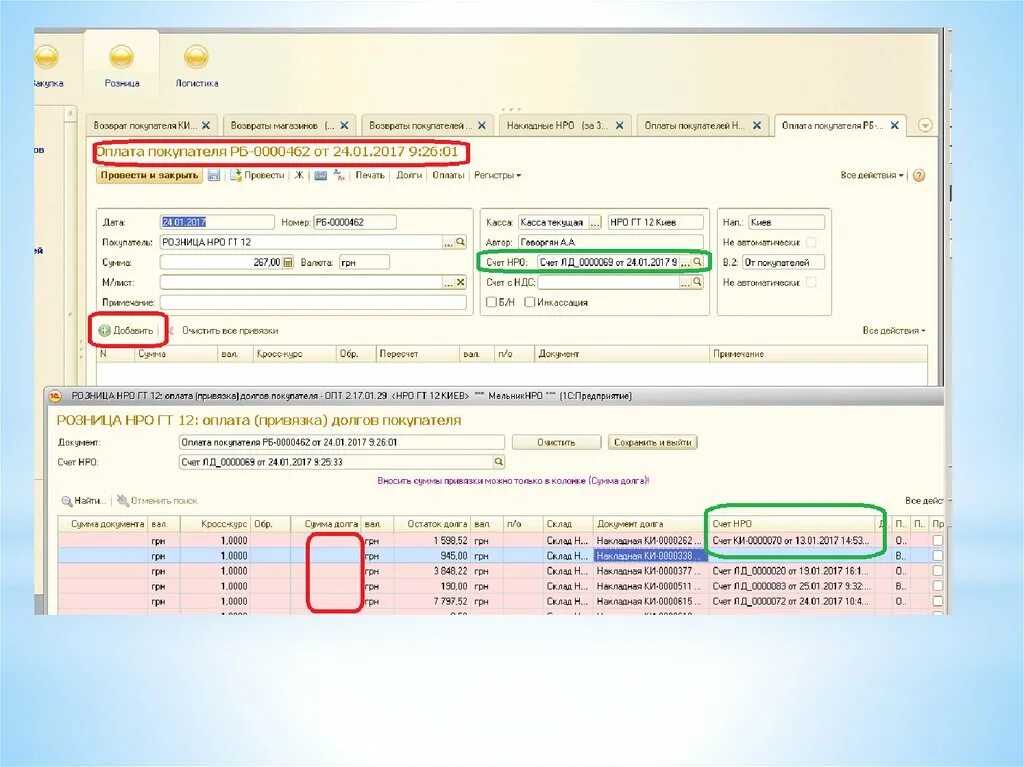Open calculator icon in Сумма field
The image size is (1024, 767).
coord(288,262)
